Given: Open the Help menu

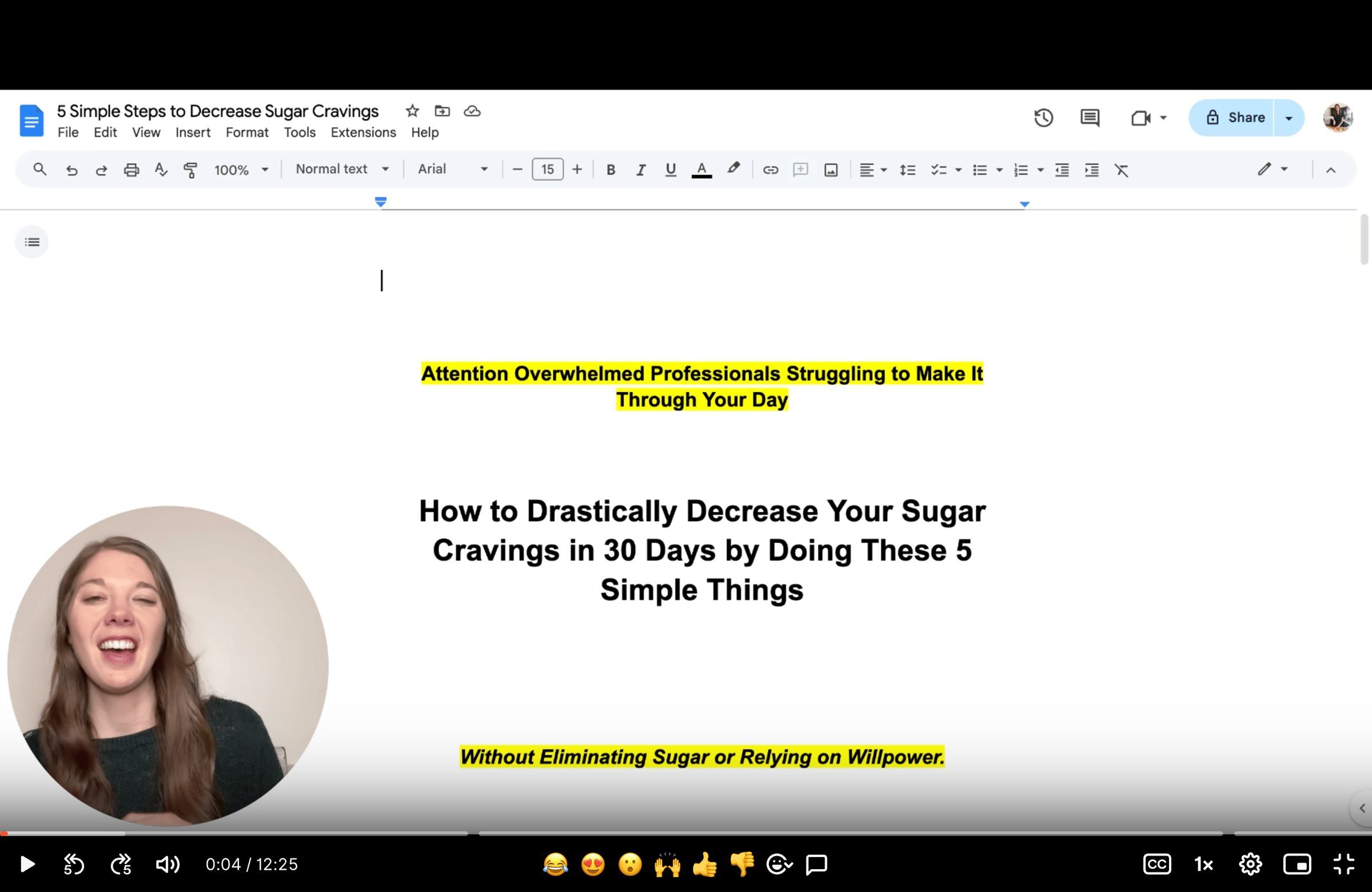Looking at the screenshot, I should [x=425, y=133].
